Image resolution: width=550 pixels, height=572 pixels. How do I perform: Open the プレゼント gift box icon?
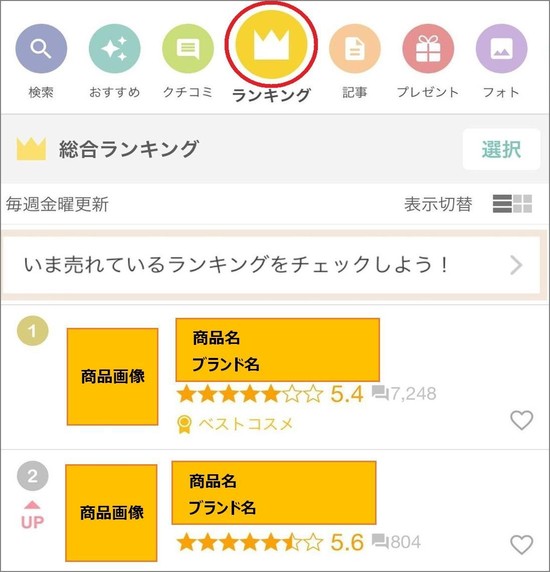point(428,49)
